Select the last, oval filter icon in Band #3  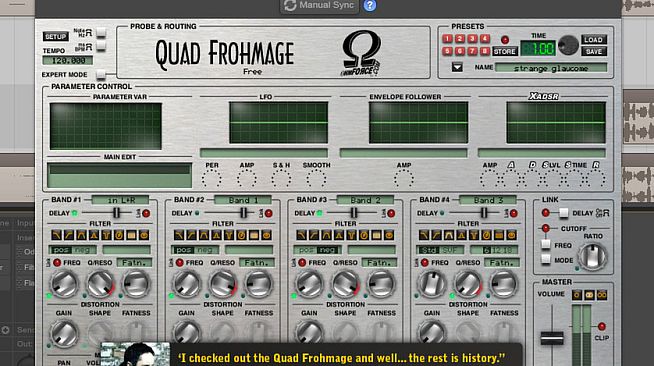389,236
